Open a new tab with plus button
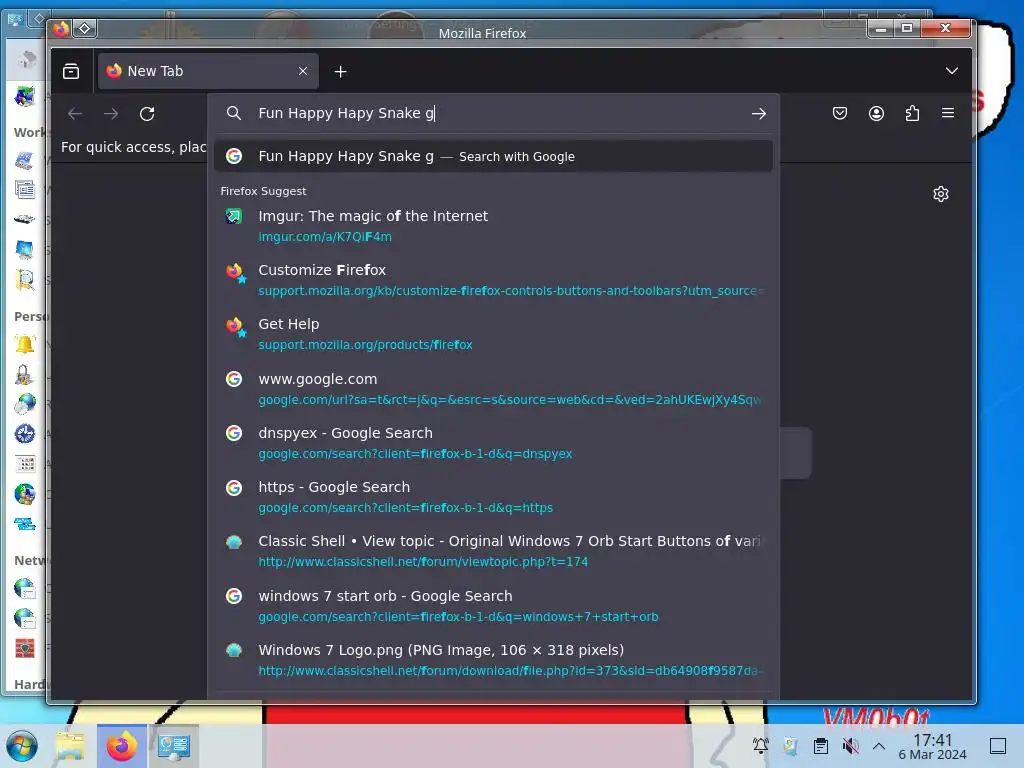1024x768 pixels. [340, 72]
